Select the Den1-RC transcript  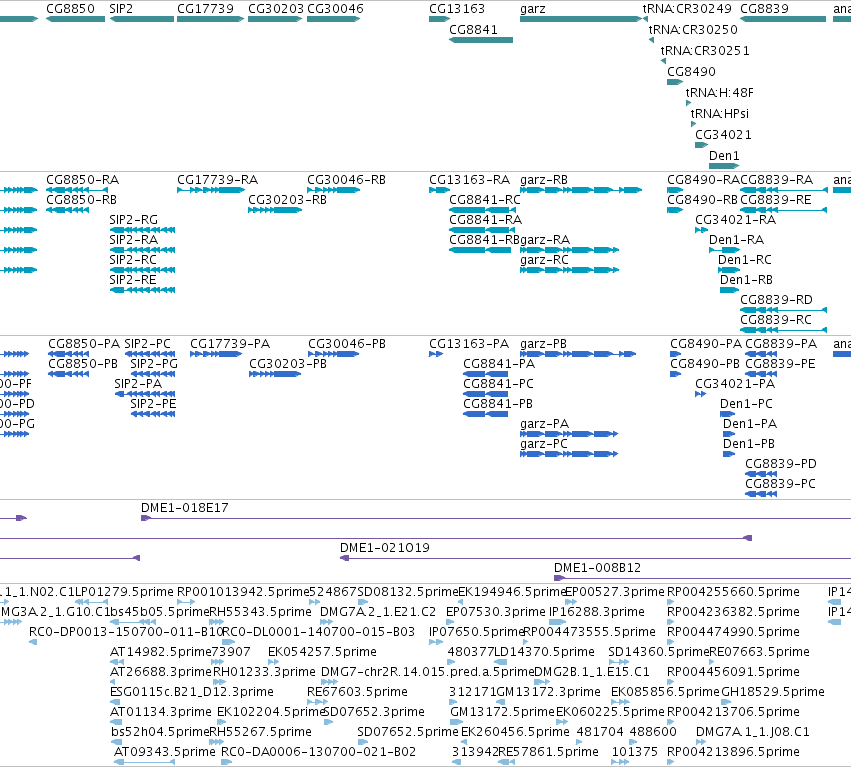pos(729,270)
